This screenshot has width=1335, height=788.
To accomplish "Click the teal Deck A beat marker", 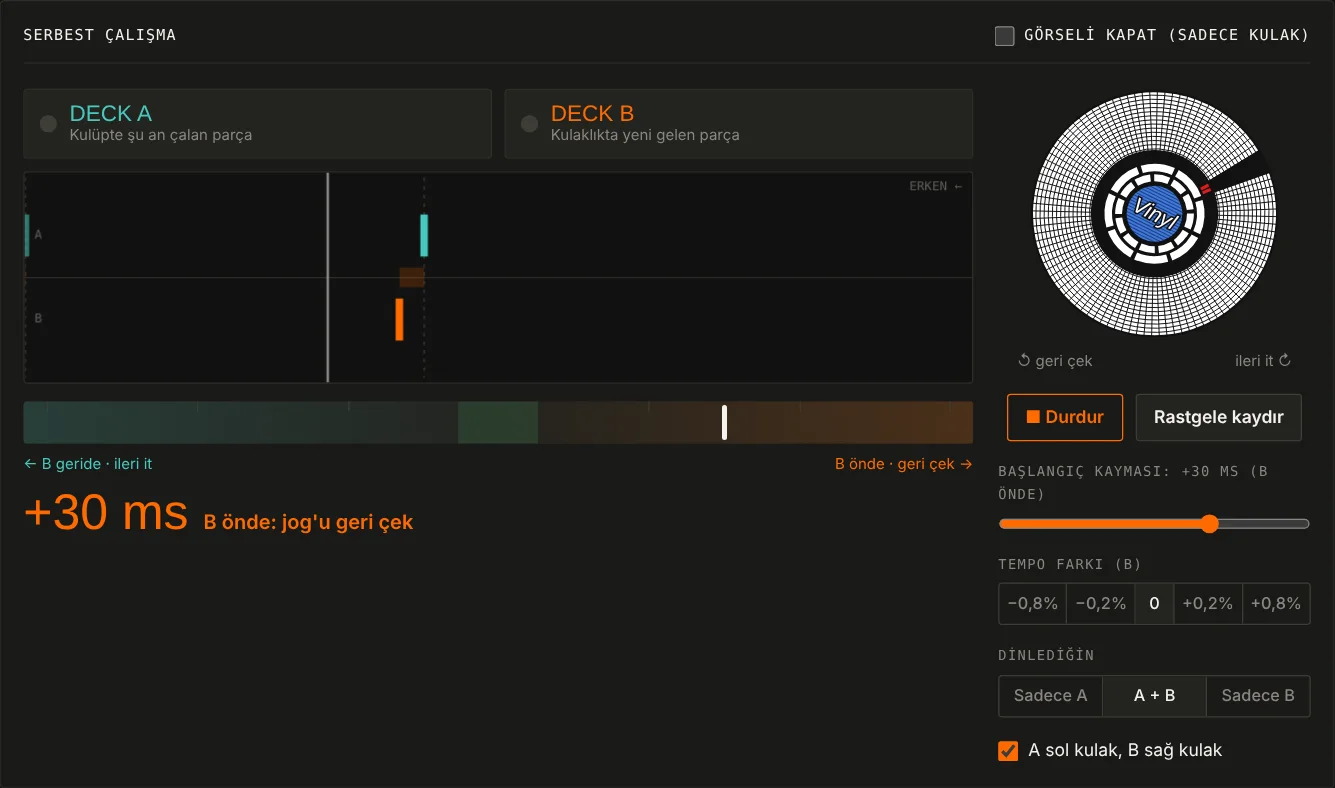I will [x=424, y=235].
